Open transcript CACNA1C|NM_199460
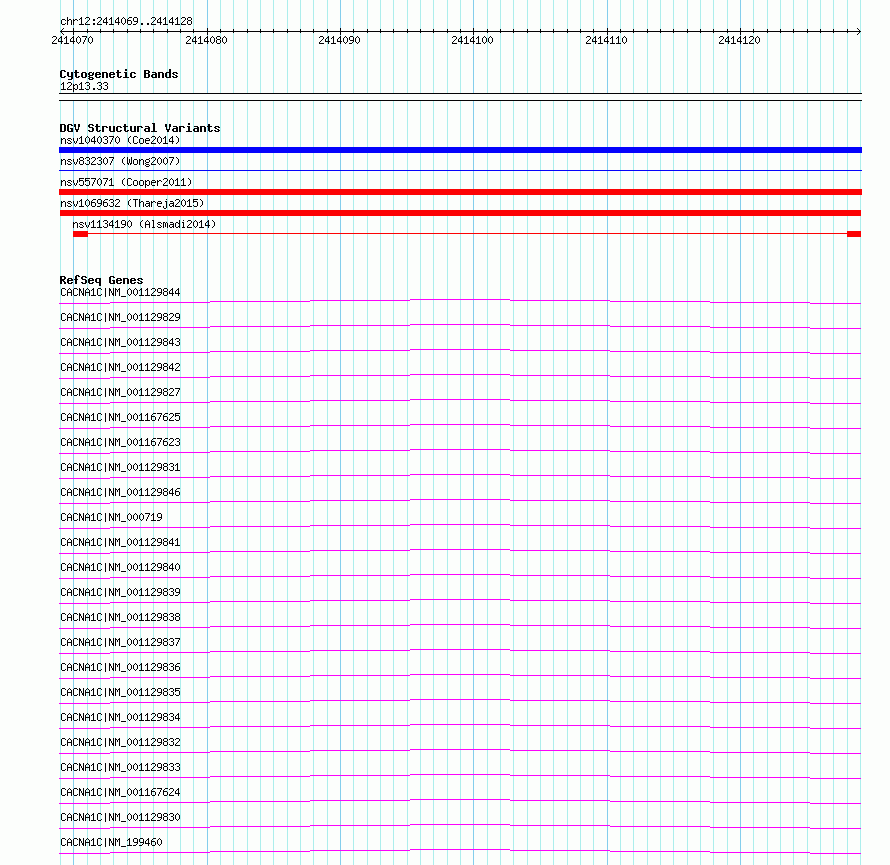 click(111, 842)
